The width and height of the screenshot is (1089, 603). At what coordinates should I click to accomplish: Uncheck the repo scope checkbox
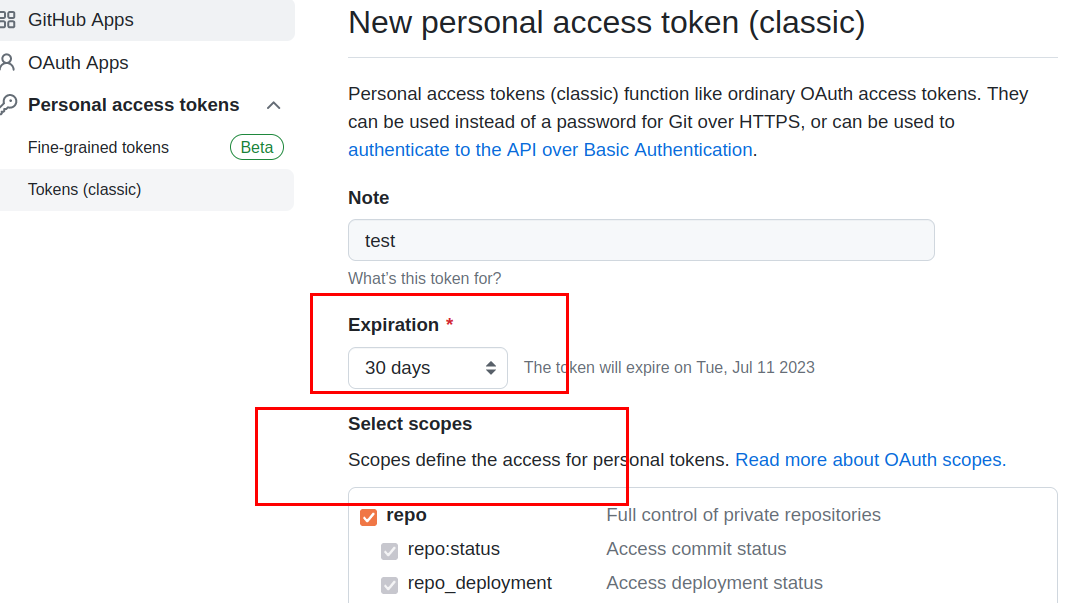pyautogui.click(x=369, y=517)
